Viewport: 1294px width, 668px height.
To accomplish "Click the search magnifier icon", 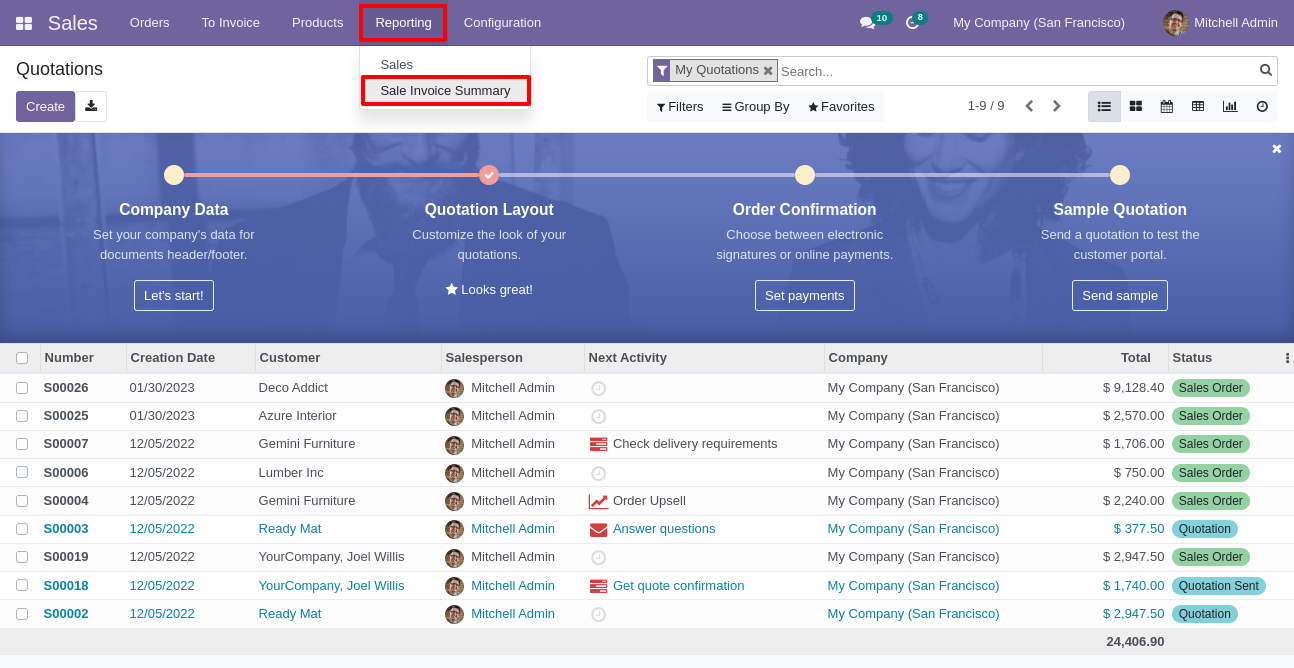I will coord(1266,70).
